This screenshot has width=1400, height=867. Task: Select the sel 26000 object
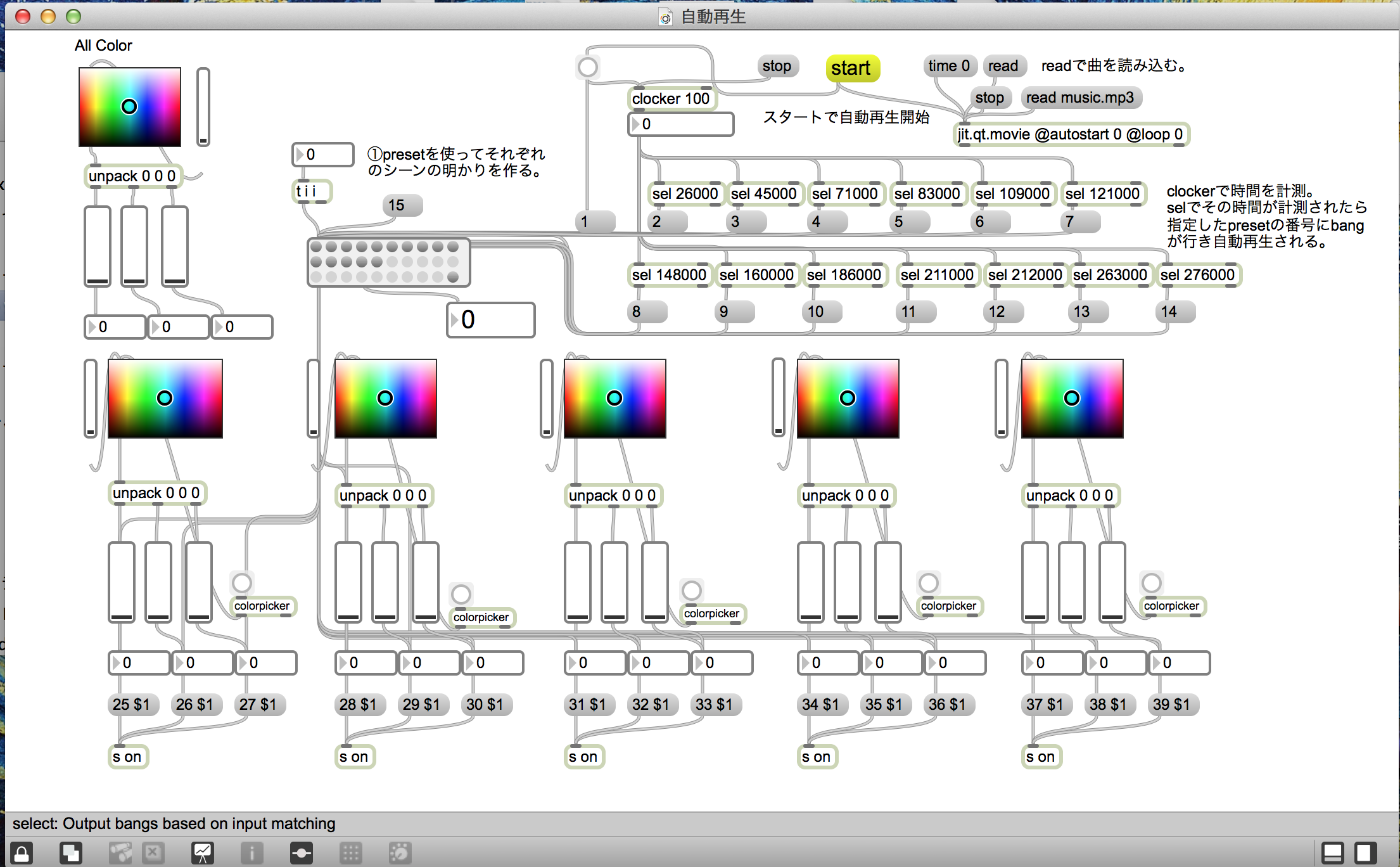[x=685, y=194]
